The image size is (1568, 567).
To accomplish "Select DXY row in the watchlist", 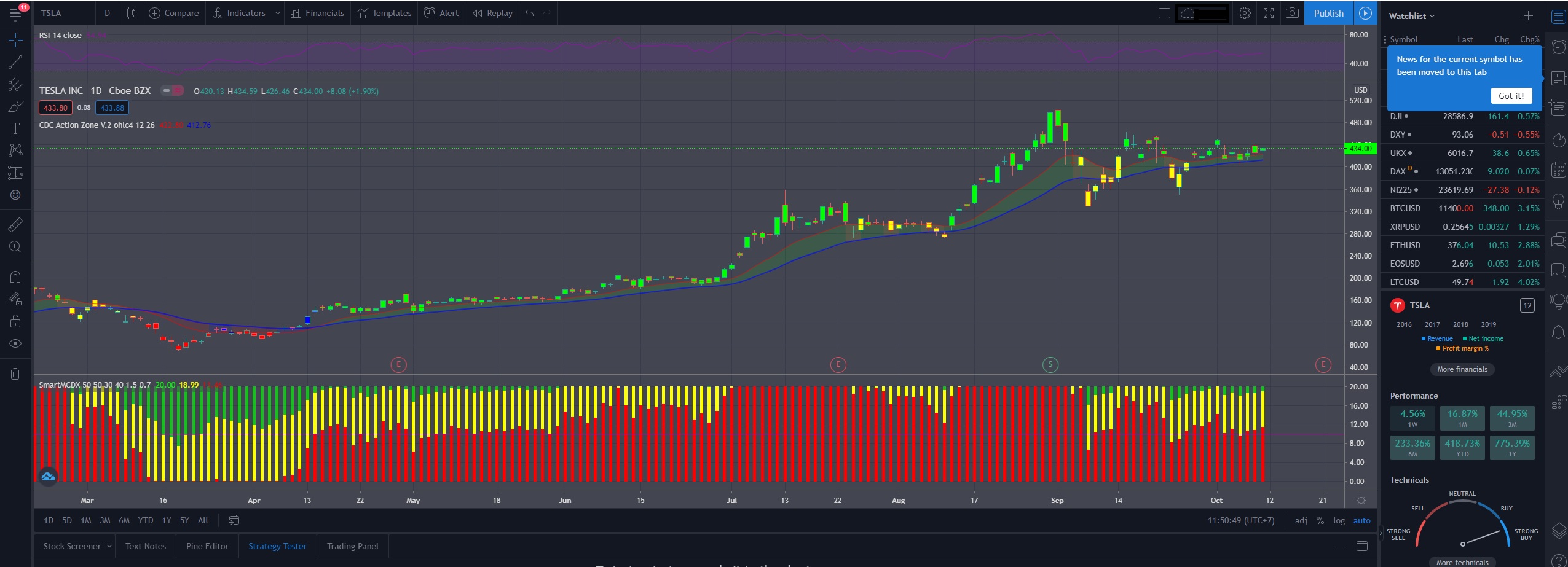I will point(1464,135).
